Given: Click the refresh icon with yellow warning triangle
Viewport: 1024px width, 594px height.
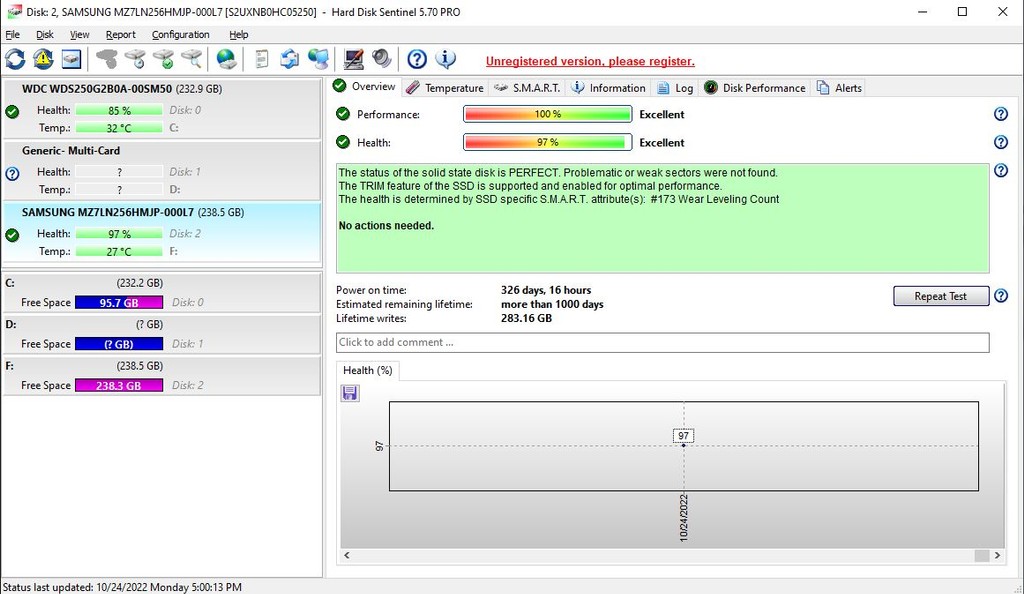Looking at the screenshot, I should point(43,59).
